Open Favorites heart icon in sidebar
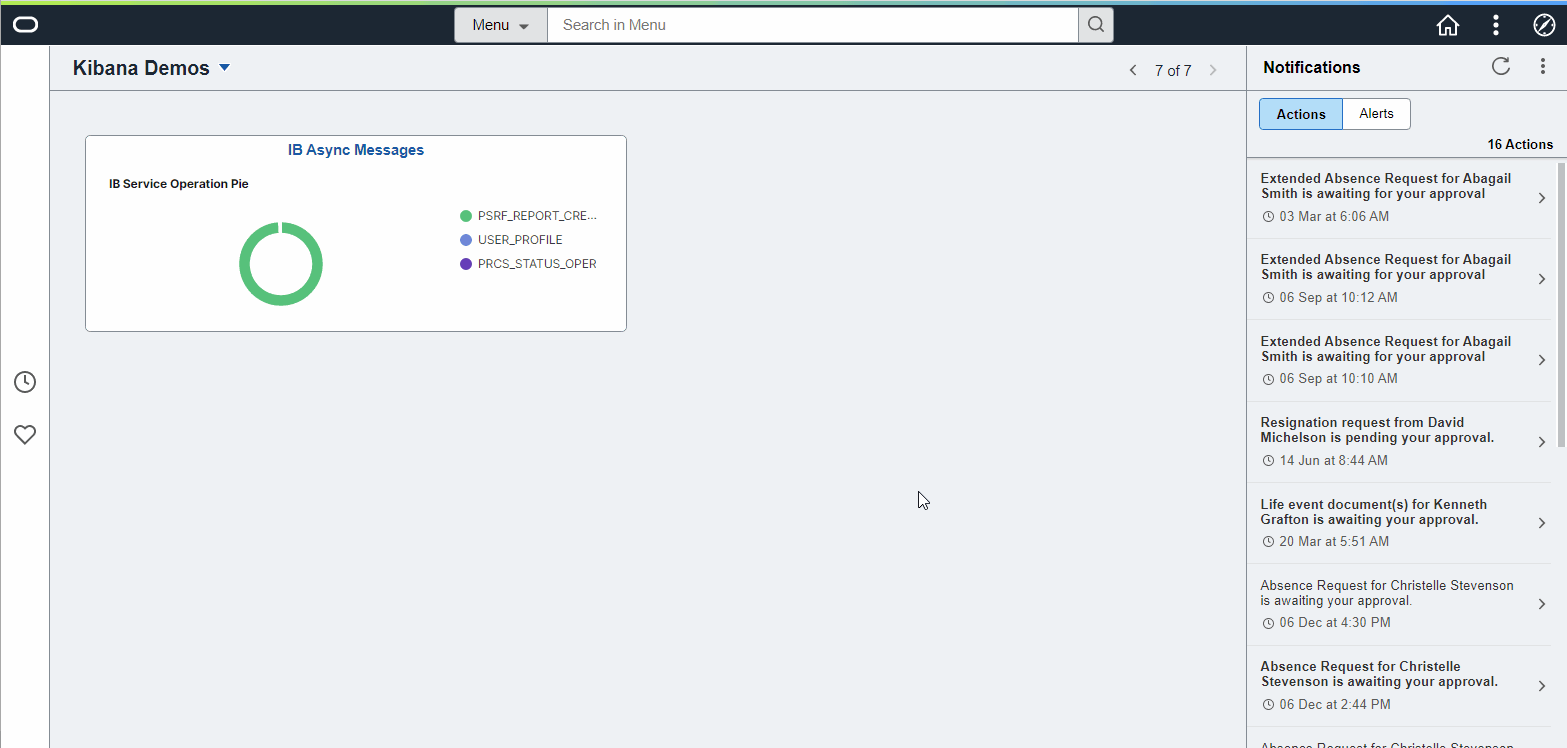The width and height of the screenshot is (1567, 748). pos(25,435)
